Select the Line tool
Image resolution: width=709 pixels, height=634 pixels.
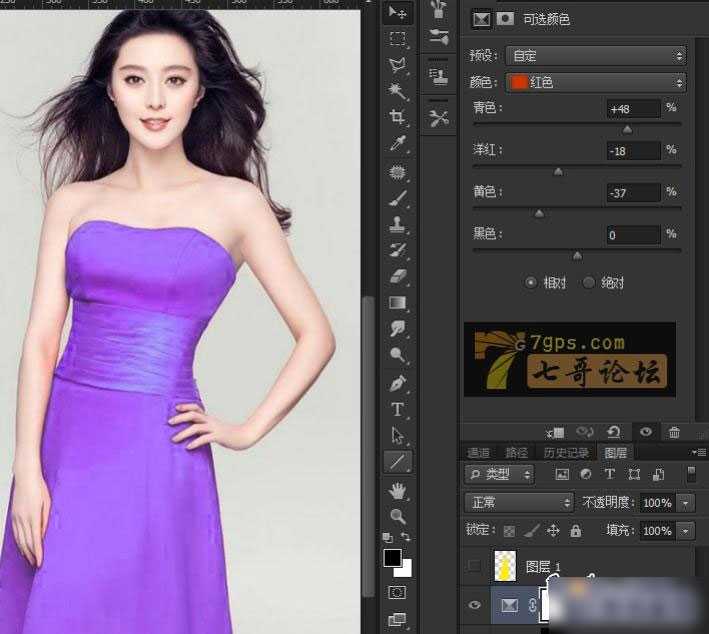(397, 462)
